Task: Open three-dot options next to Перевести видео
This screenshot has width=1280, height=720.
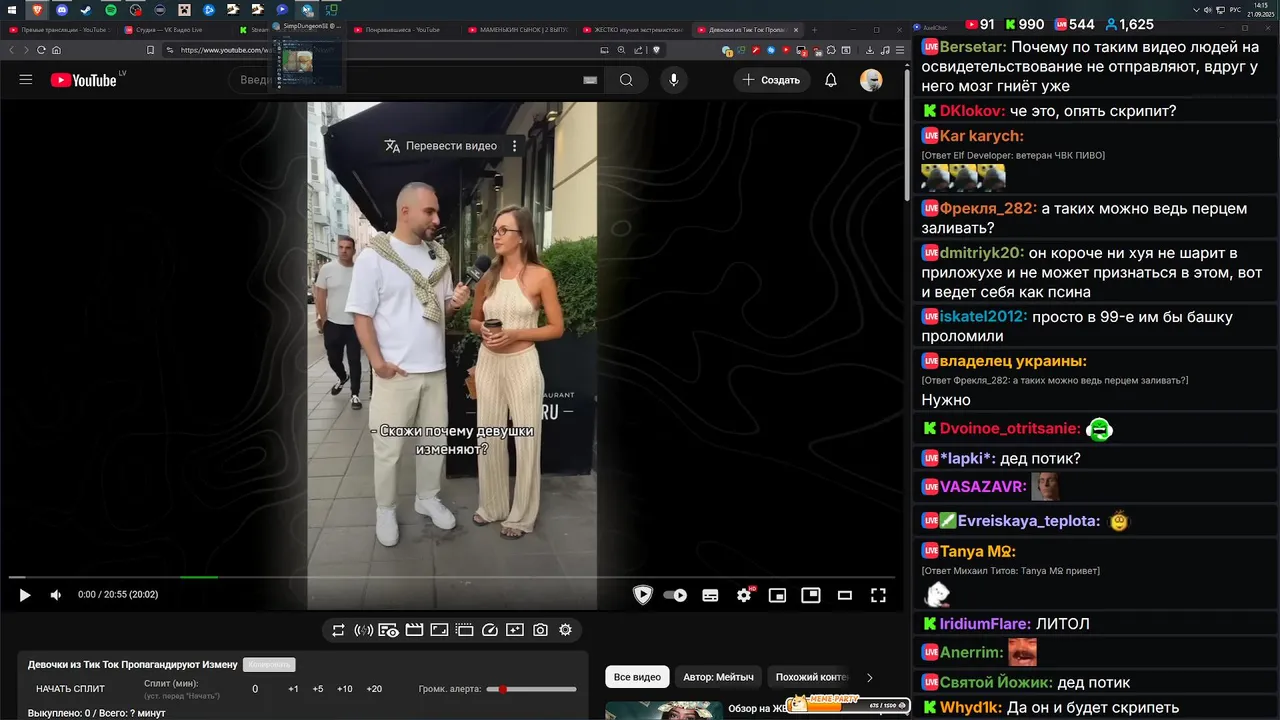Action: pyautogui.click(x=515, y=146)
